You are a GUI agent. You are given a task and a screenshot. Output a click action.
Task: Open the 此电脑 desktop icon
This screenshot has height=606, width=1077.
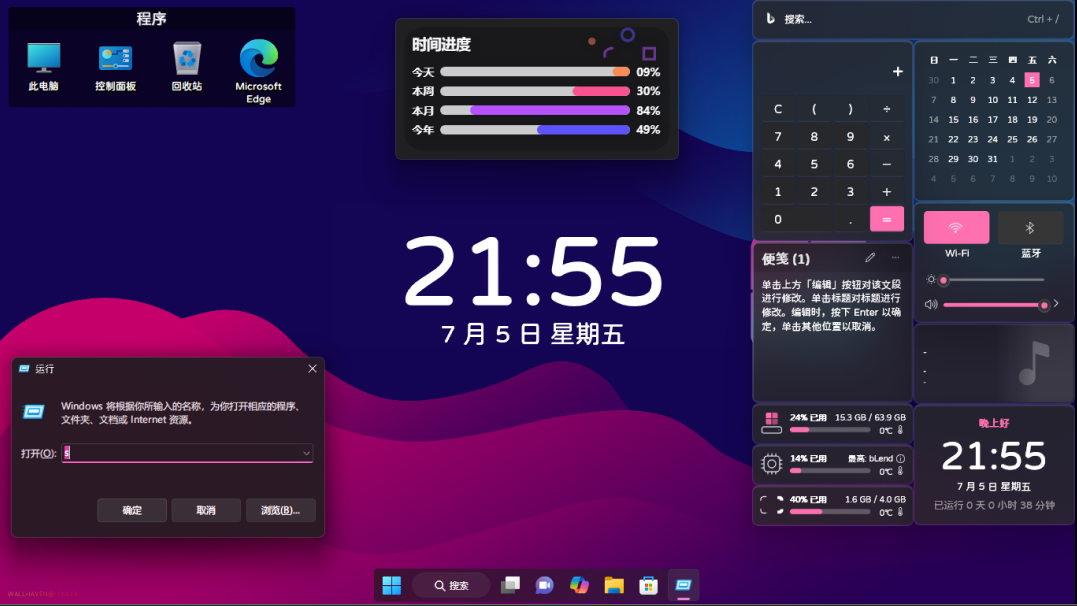(x=43, y=67)
